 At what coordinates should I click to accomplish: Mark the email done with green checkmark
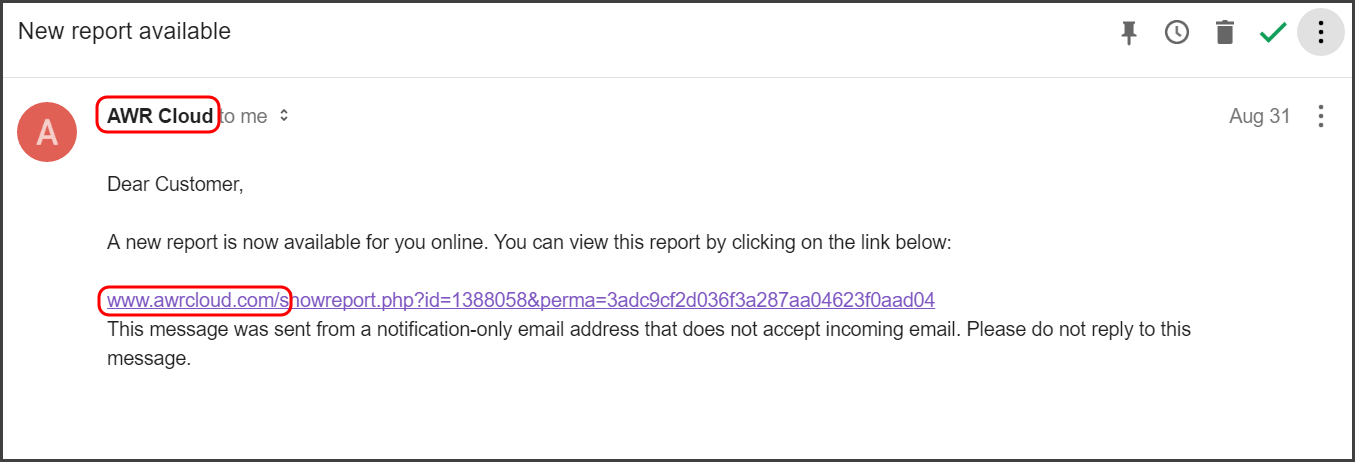tap(1273, 33)
